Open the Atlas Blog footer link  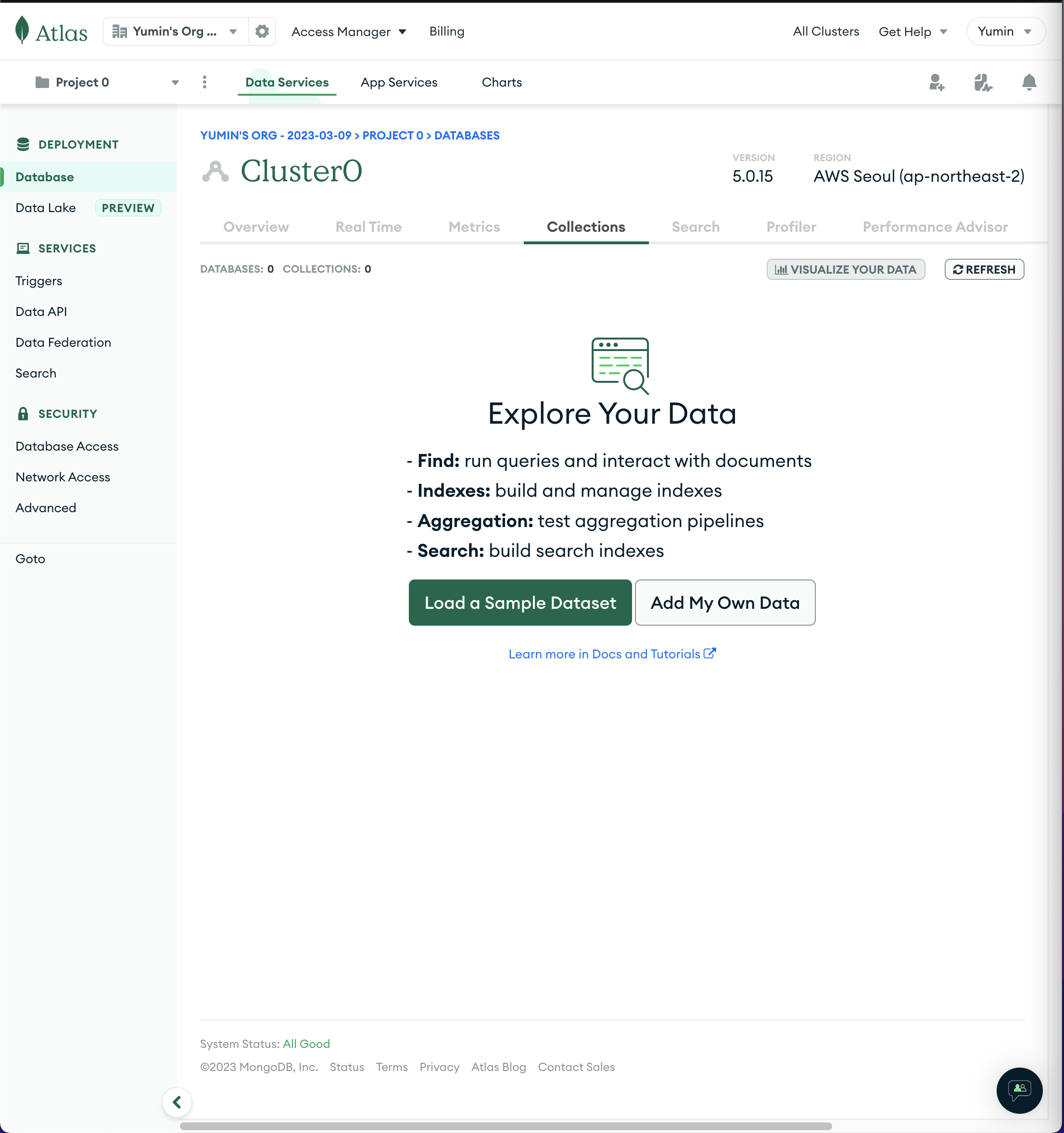(x=498, y=1067)
